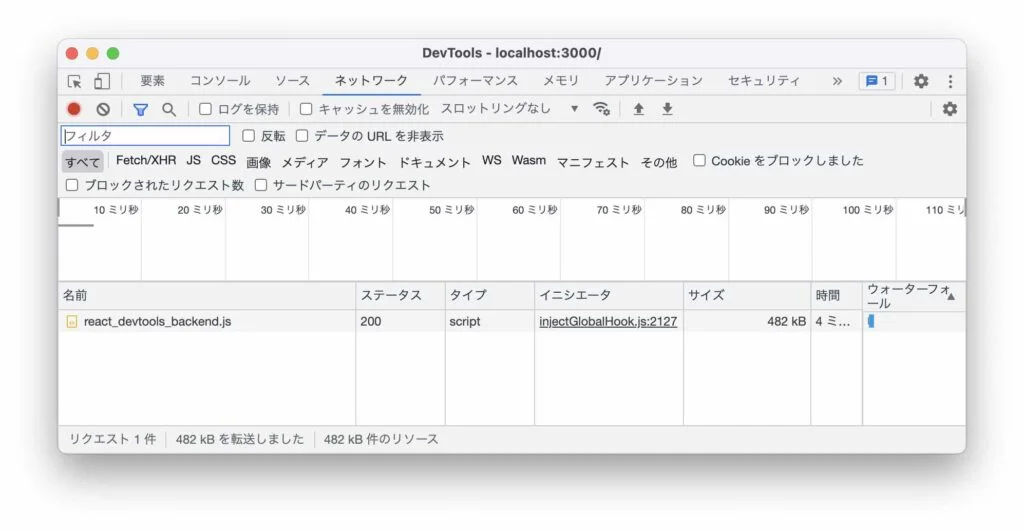Enable the ログを保持 checkbox

click(x=206, y=109)
